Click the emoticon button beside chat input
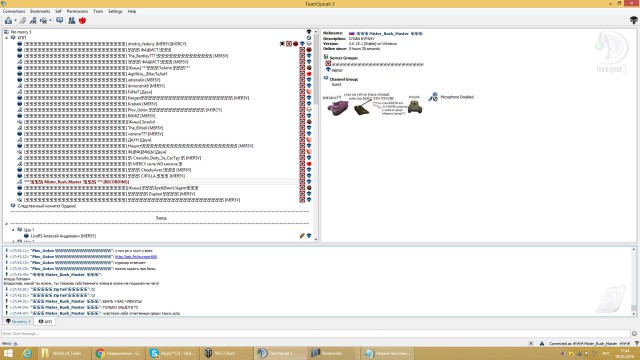This screenshot has height=360, width=640. click(x=634, y=333)
